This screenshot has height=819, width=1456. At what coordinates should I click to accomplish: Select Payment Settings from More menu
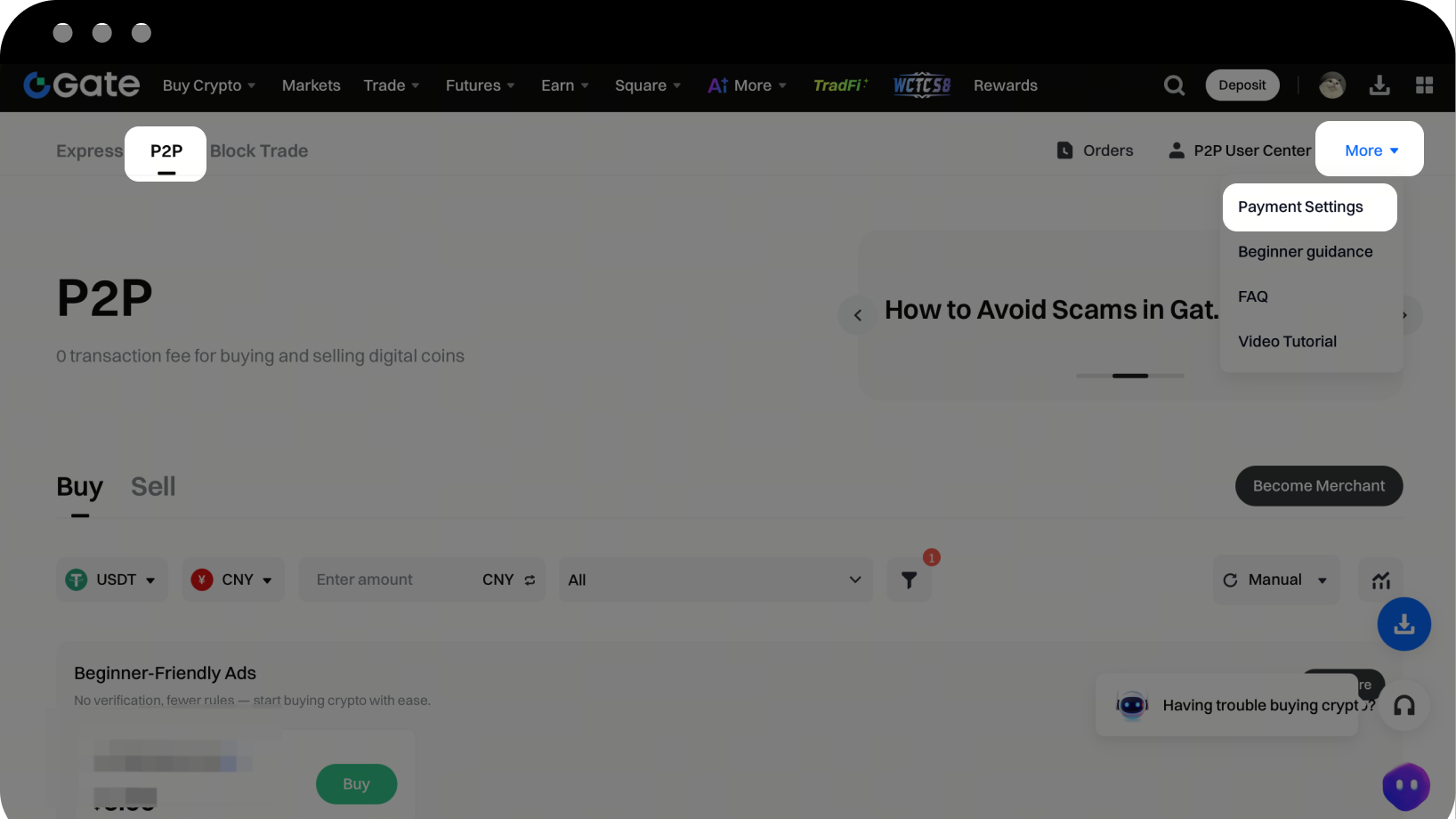1300,207
